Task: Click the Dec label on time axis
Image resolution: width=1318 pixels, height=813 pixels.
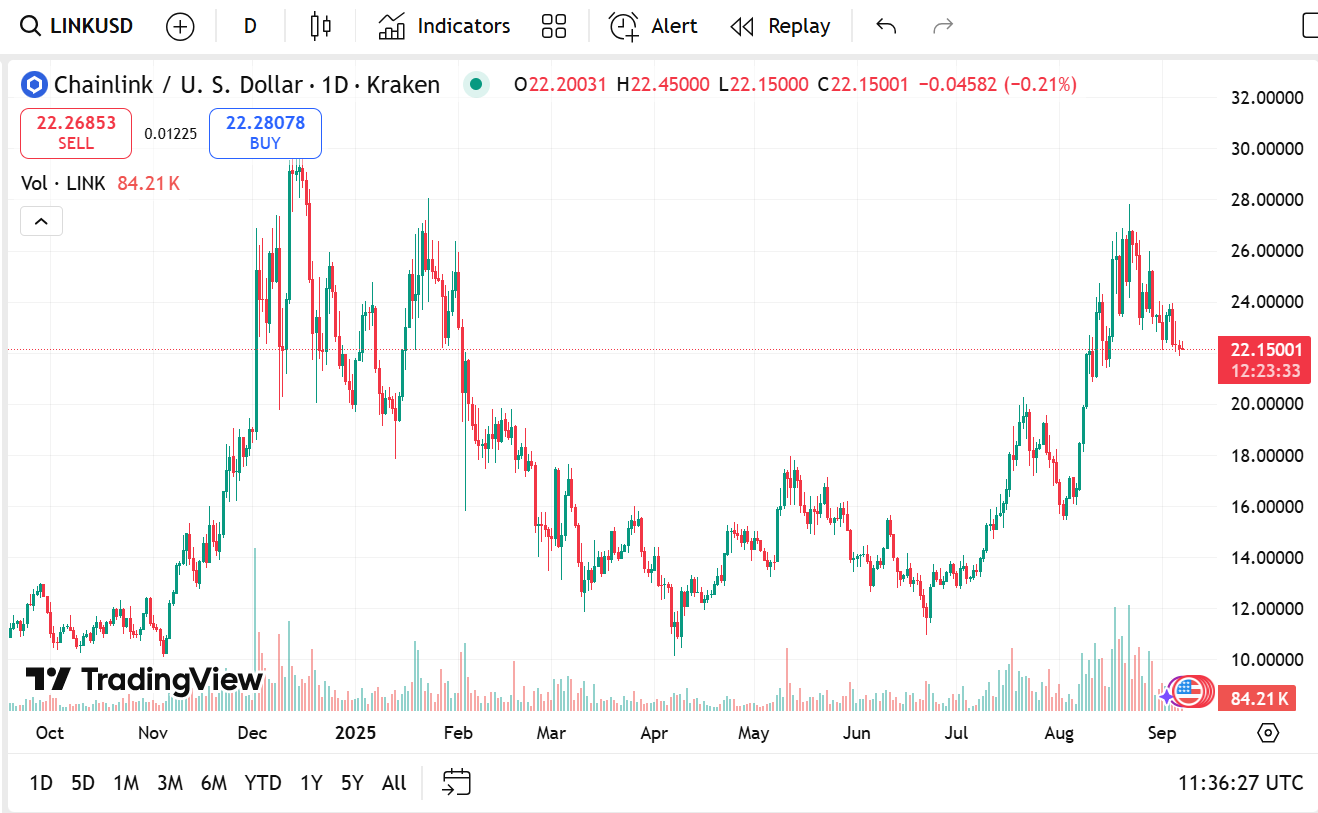Action: click(x=252, y=733)
